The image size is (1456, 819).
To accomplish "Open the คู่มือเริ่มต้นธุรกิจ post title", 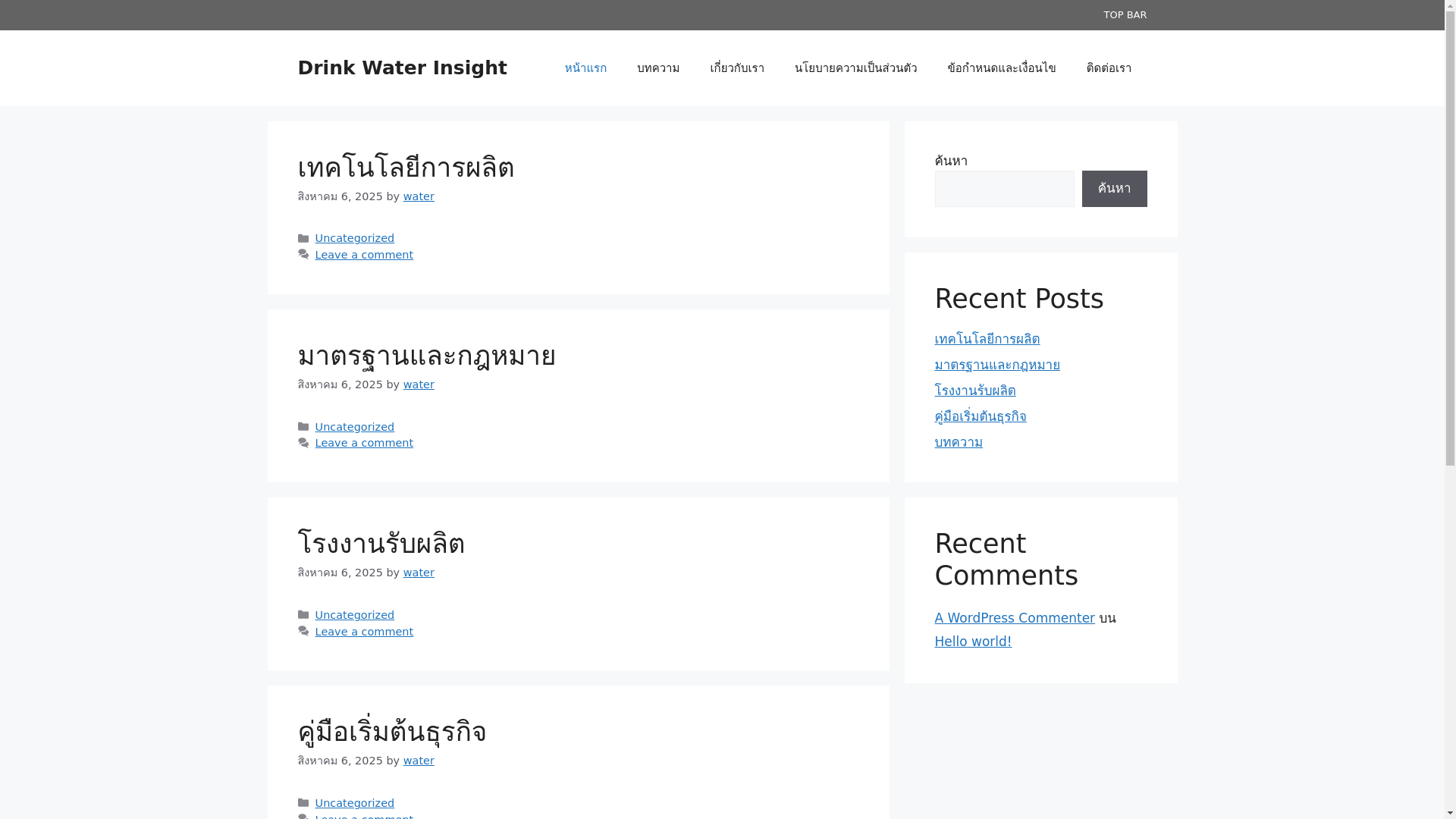I will (391, 732).
